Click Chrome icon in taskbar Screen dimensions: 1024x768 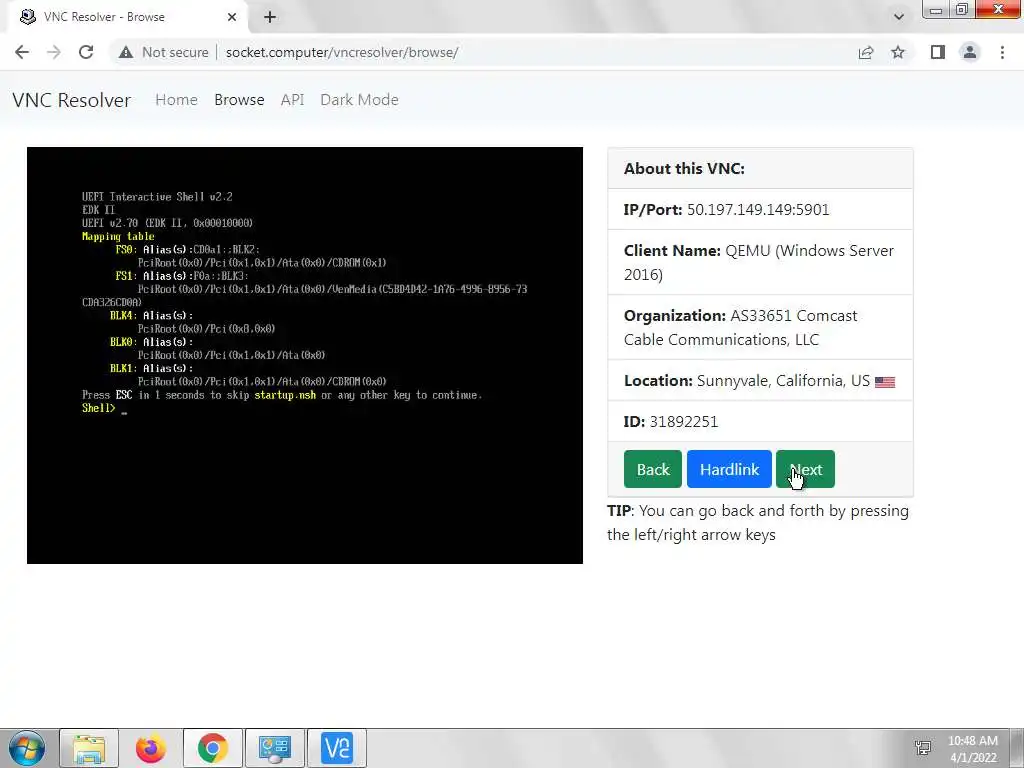213,748
